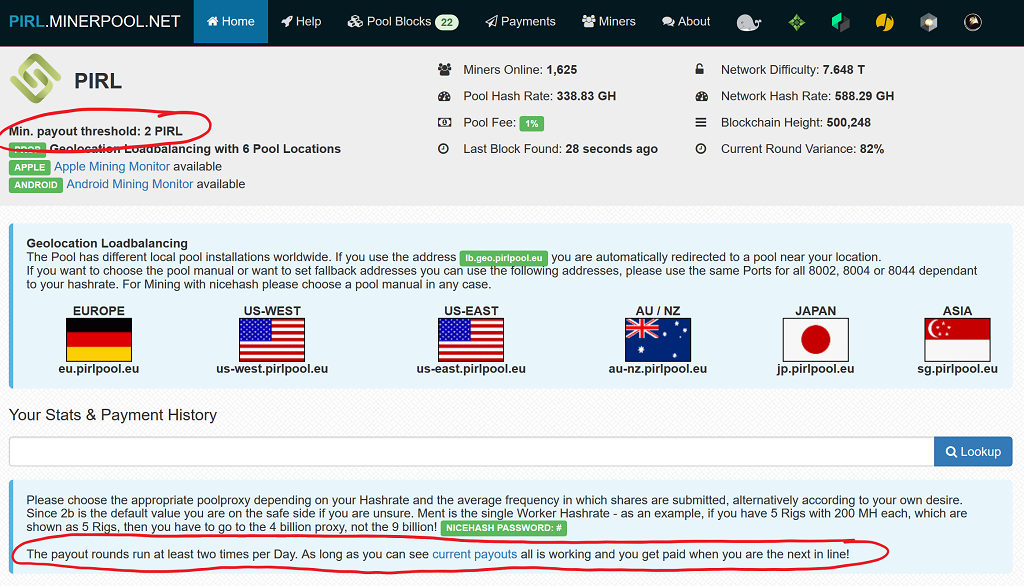Viewport: 1024px width, 586px height.
Task: Open the round dark coin icon in navbar
Action: pyautogui.click(x=972, y=23)
